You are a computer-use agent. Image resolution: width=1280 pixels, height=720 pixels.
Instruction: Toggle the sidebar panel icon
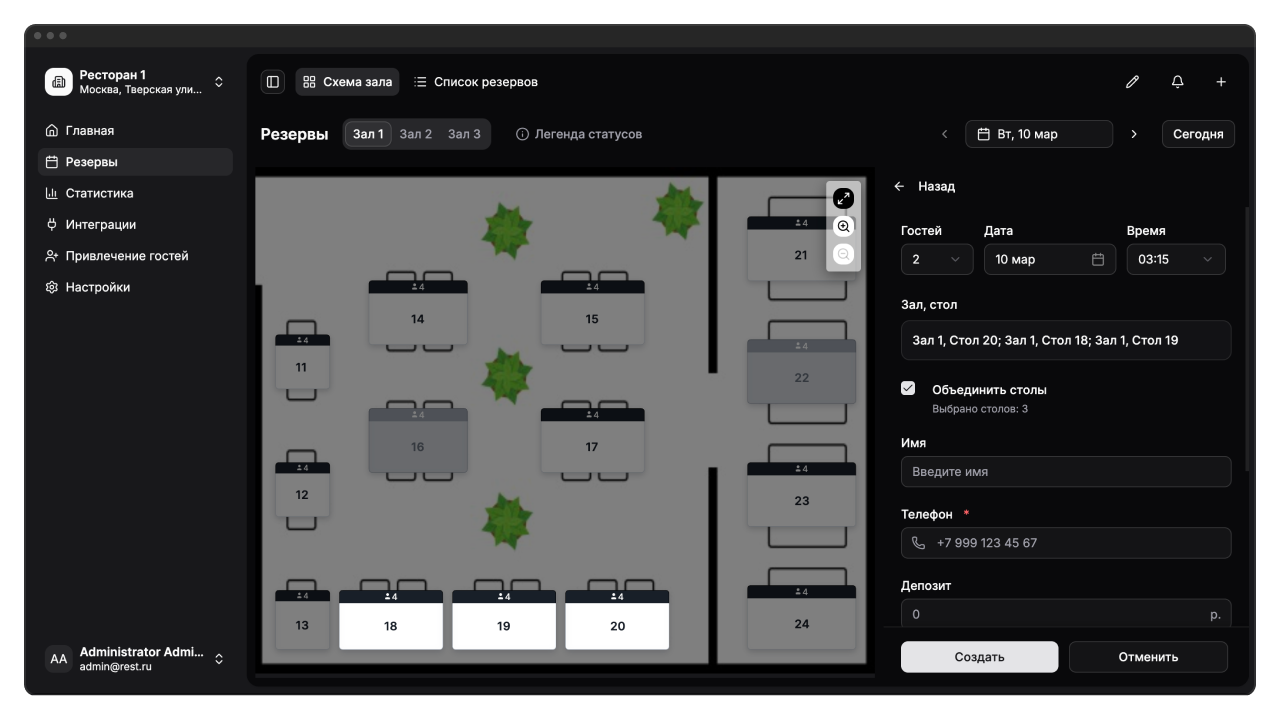click(x=272, y=82)
